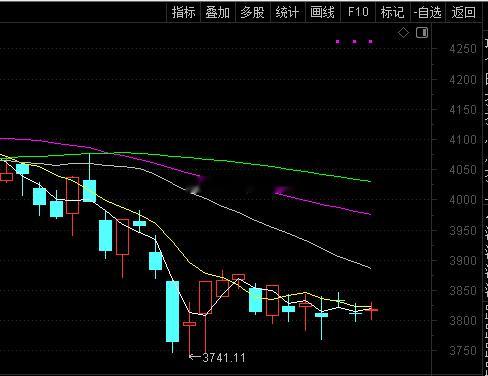The height and width of the screenshot is (376, 488).
Task: Click the 3800 price axis label
Action: [463, 321]
